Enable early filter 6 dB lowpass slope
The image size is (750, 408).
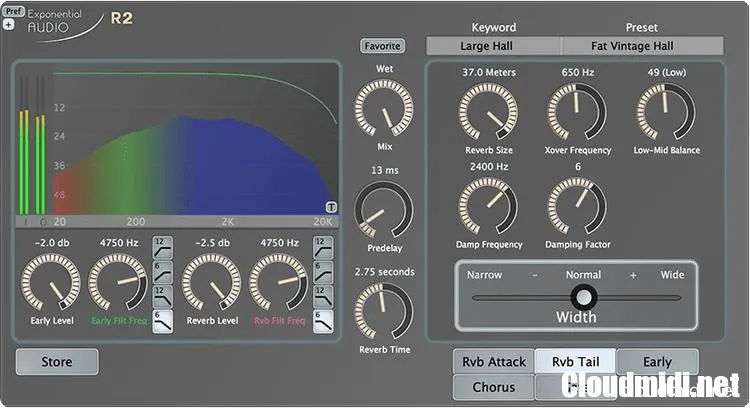click(x=161, y=320)
